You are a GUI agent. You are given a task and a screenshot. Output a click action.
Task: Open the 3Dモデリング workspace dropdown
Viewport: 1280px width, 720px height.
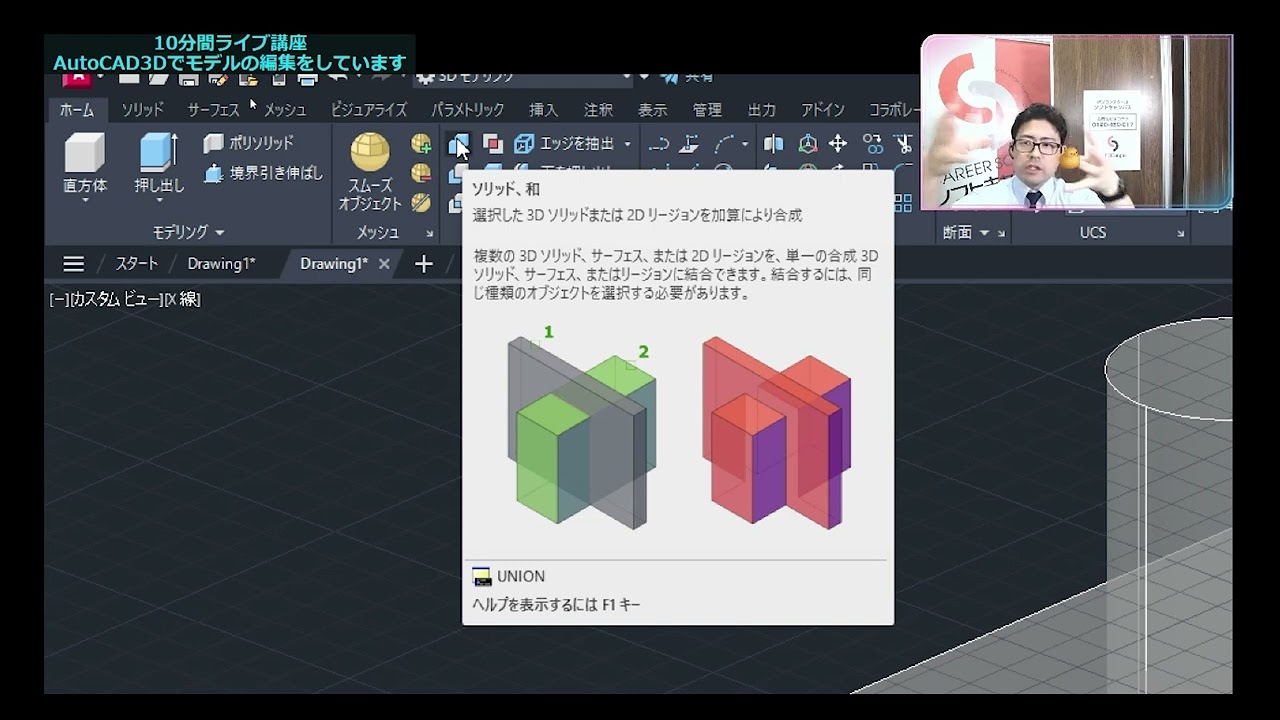[627, 77]
